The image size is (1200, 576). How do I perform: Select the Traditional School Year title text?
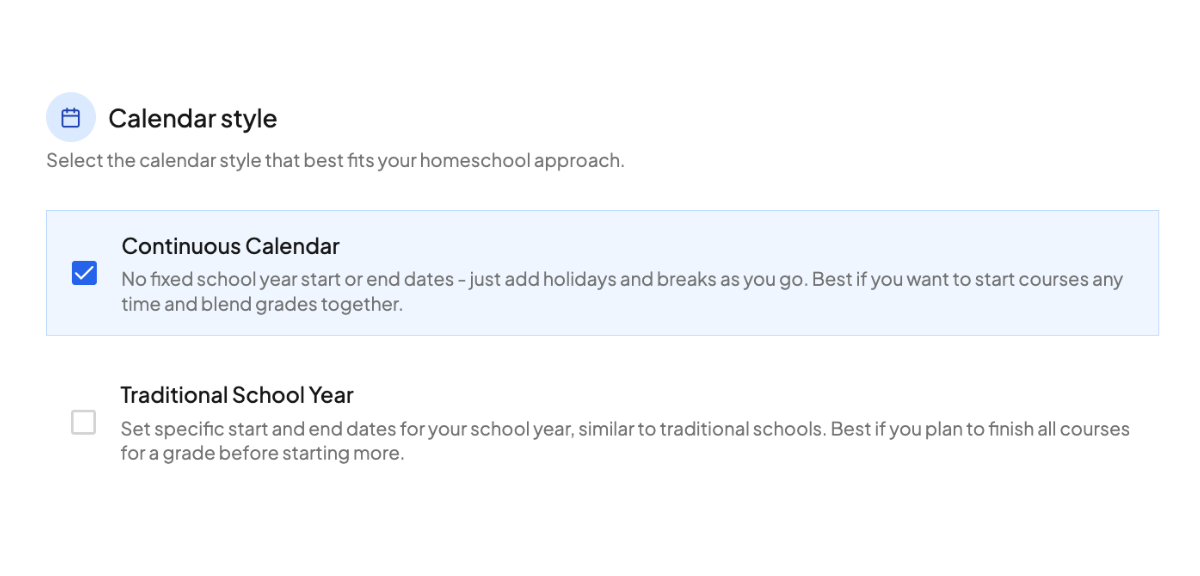point(237,395)
